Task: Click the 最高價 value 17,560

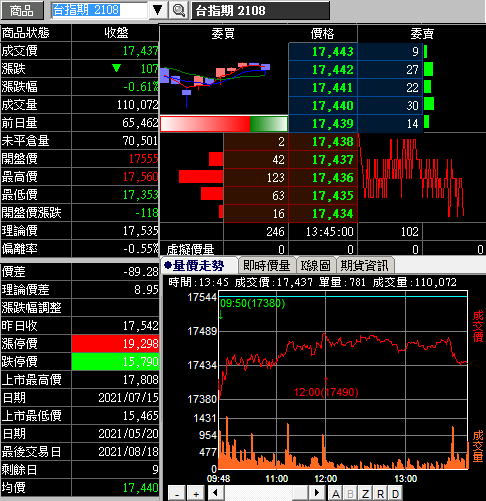Action: [x=140, y=177]
